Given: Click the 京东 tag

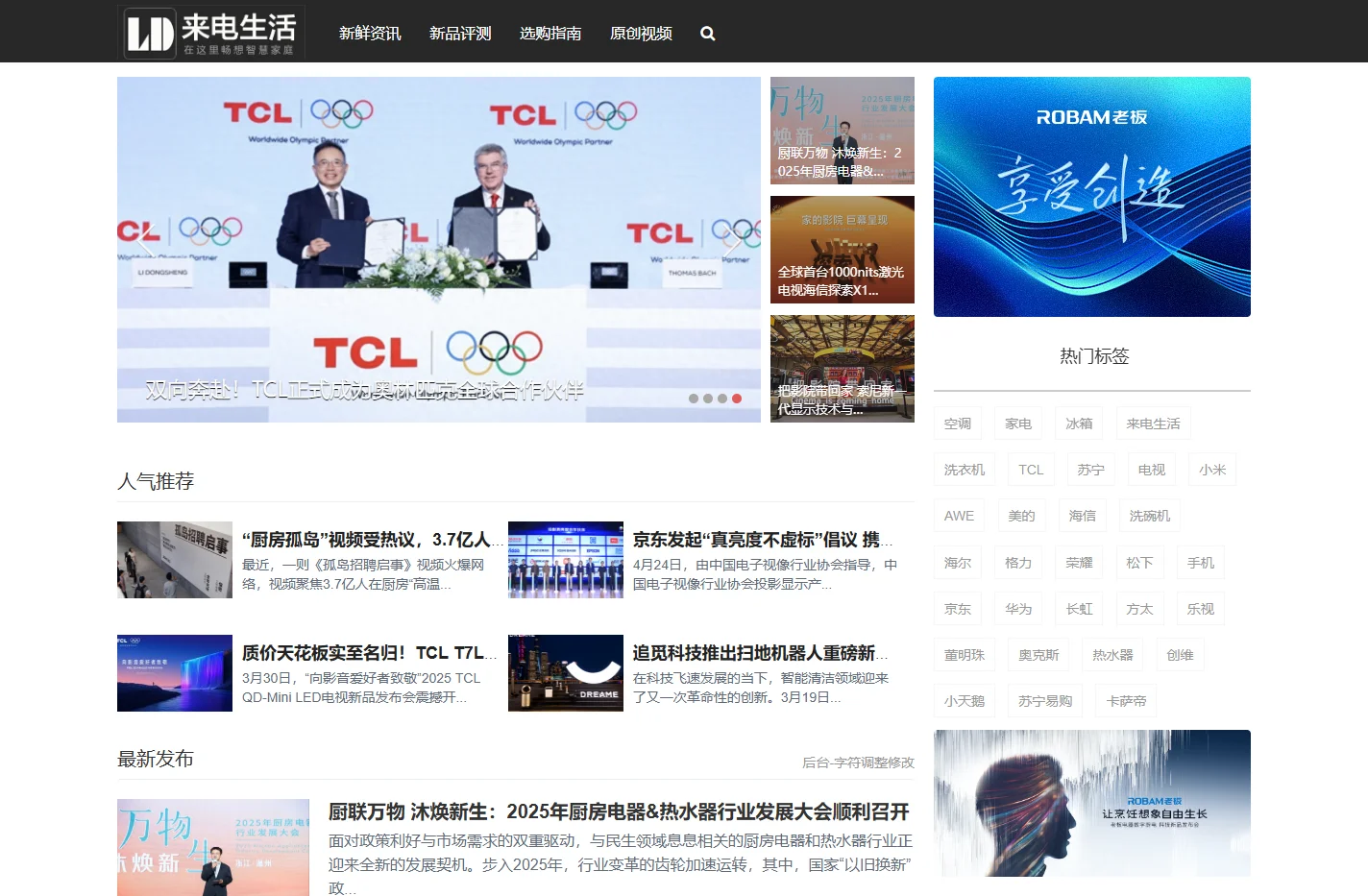Looking at the screenshot, I should point(958,609).
